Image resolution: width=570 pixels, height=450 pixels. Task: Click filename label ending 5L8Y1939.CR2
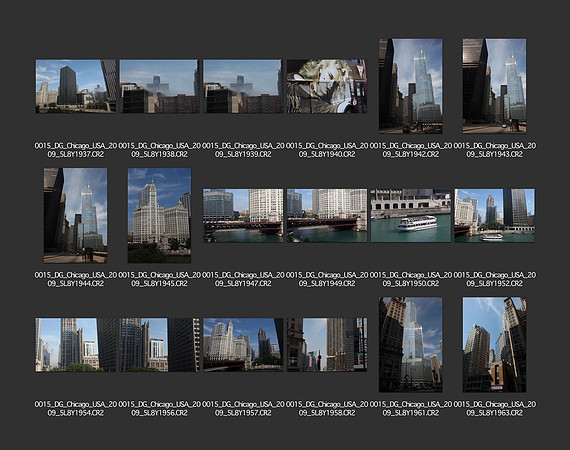tap(243, 150)
